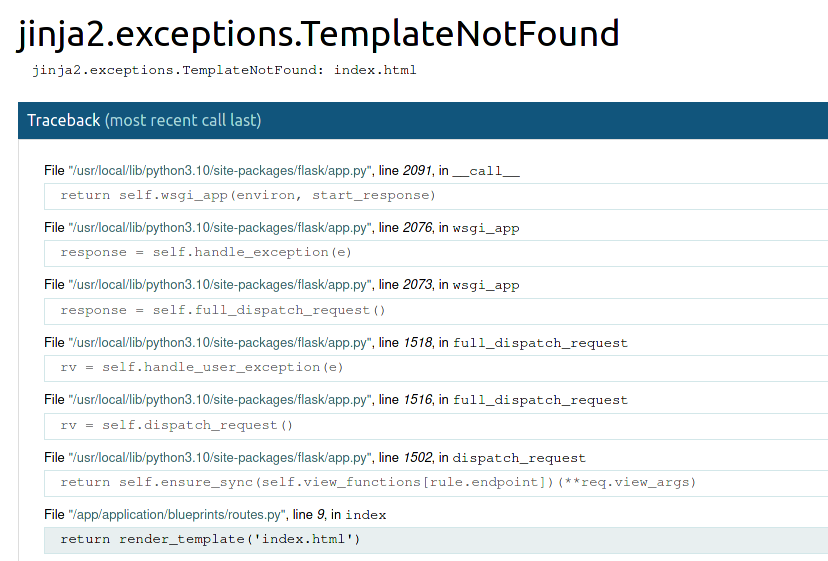Select the frame line 1516 in full_dispatch_request
This screenshot has width=828, height=561.
(336, 400)
